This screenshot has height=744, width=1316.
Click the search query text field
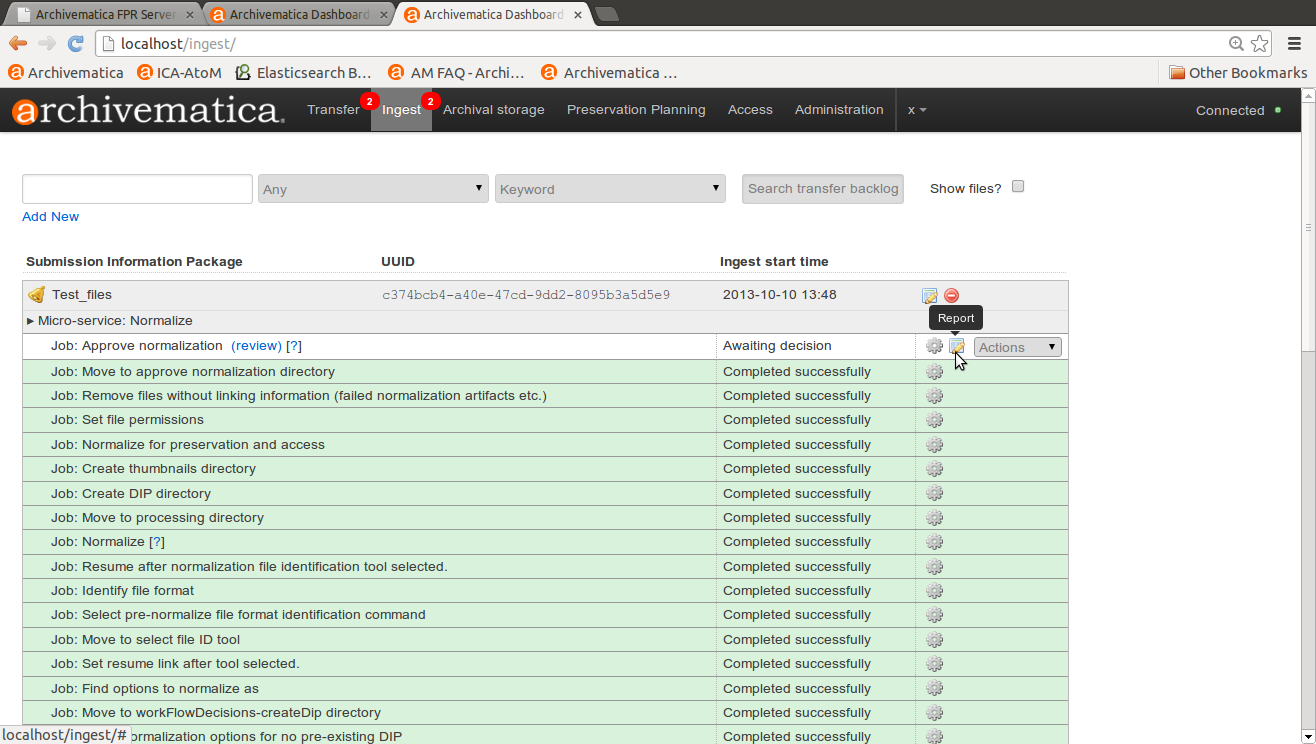click(137, 189)
